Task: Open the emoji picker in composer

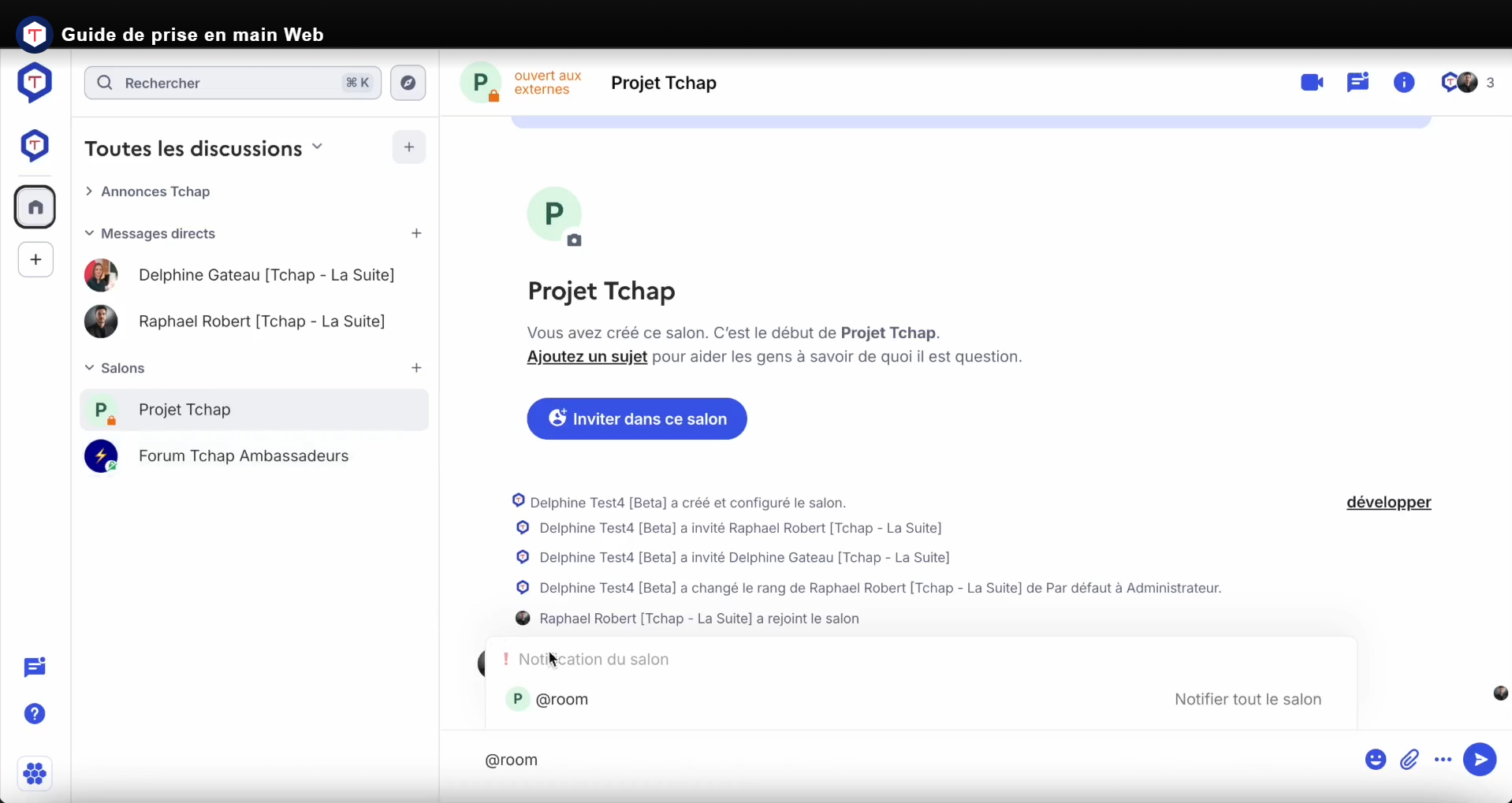Action: (1376, 760)
